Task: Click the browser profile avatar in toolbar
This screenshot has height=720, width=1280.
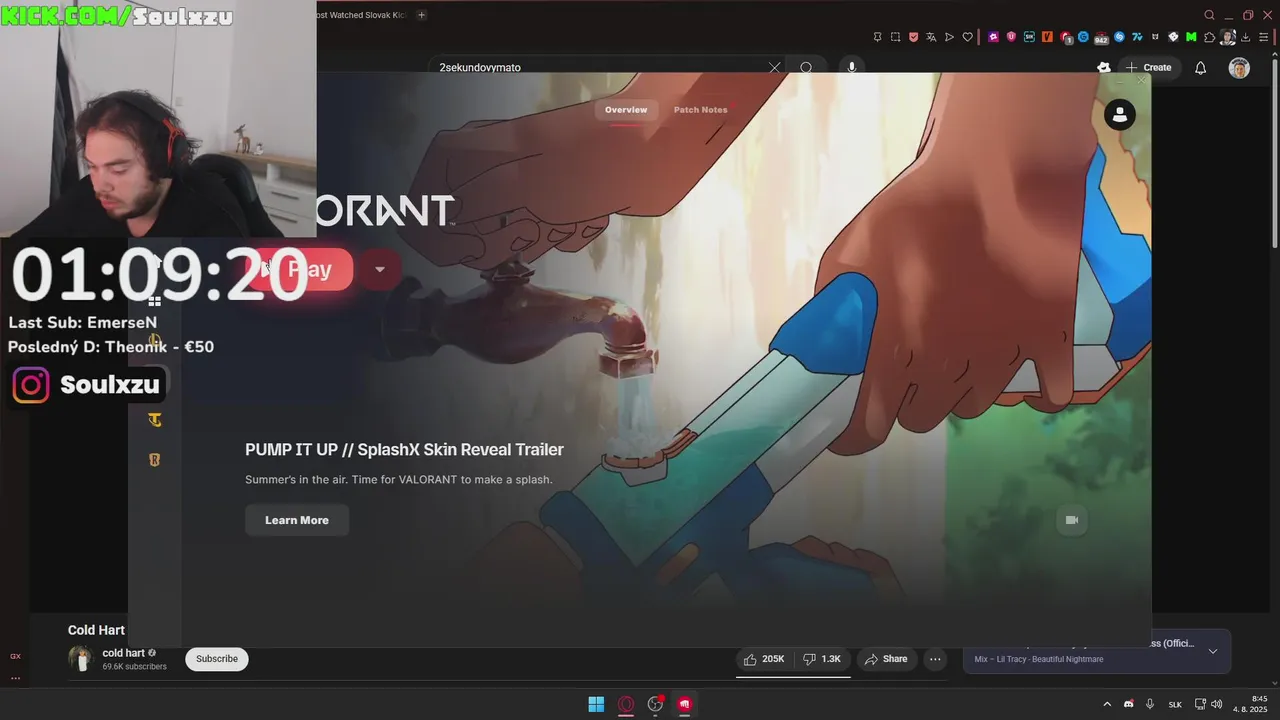Action: (1227, 37)
